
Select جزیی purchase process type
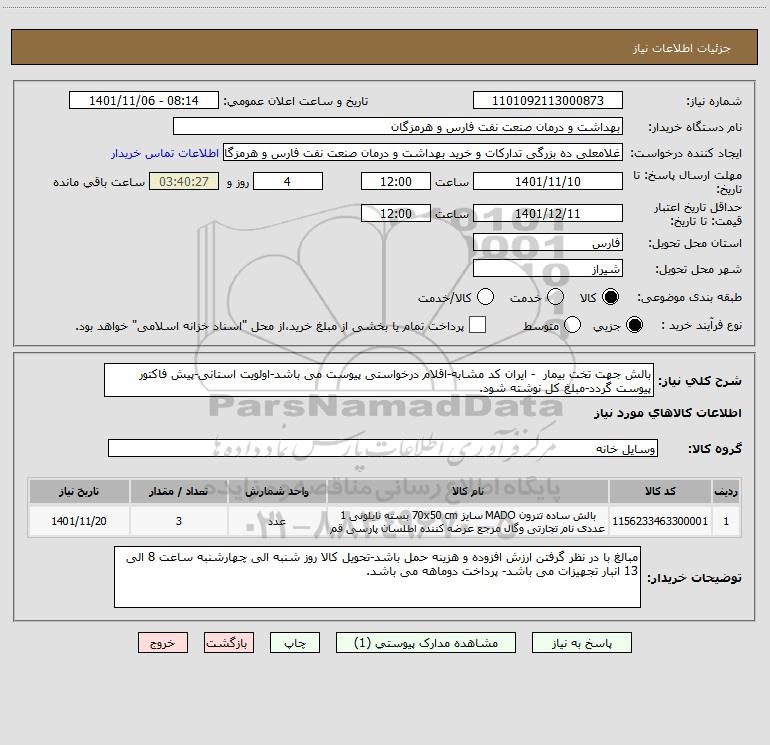tap(634, 325)
